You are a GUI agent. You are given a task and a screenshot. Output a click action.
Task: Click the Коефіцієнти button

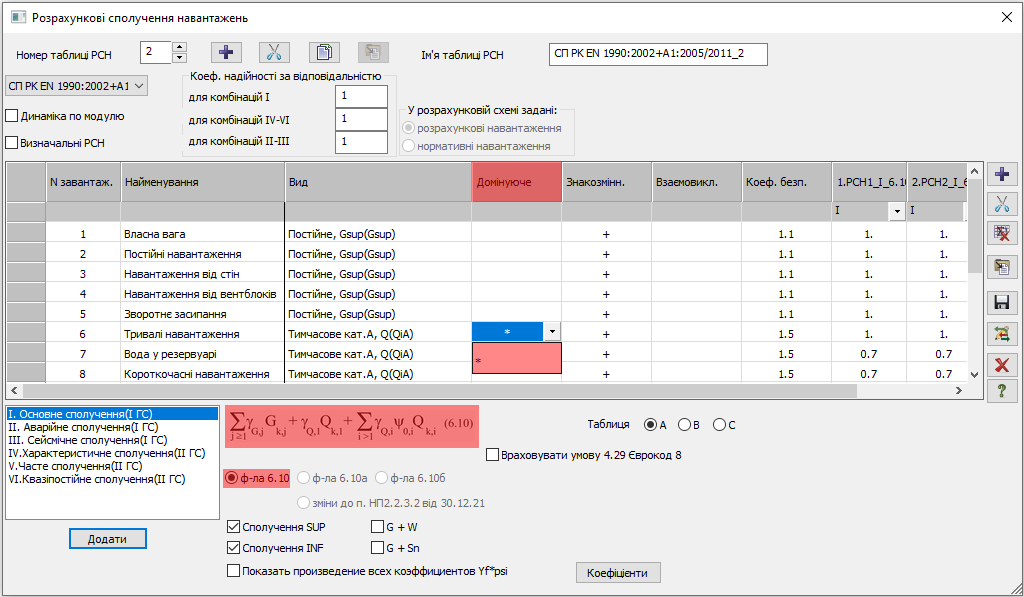tap(617, 573)
